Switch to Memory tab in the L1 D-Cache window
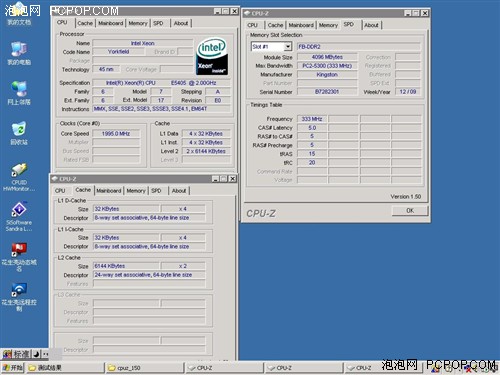This screenshot has width=500, height=375. [136, 191]
